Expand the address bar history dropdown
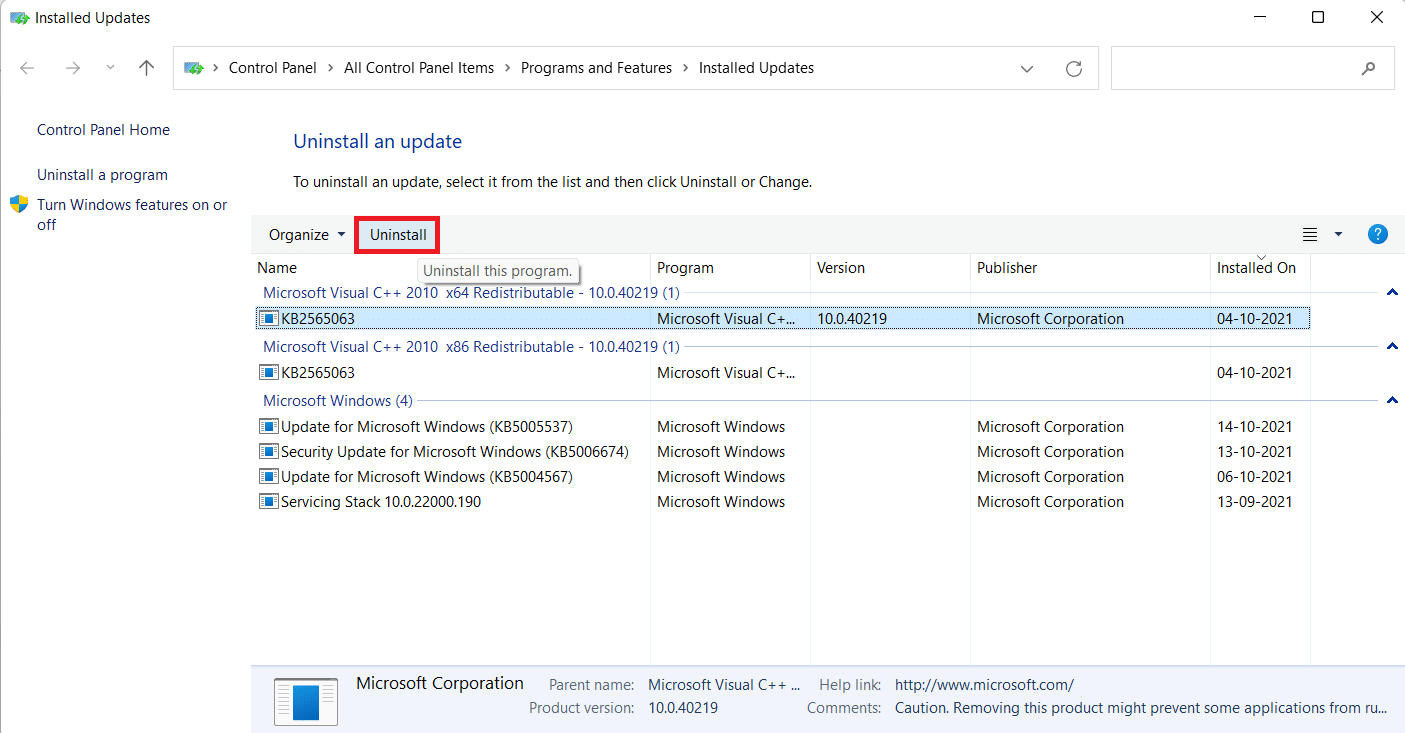This screenshot has height=733, width=1405. 1027,69
